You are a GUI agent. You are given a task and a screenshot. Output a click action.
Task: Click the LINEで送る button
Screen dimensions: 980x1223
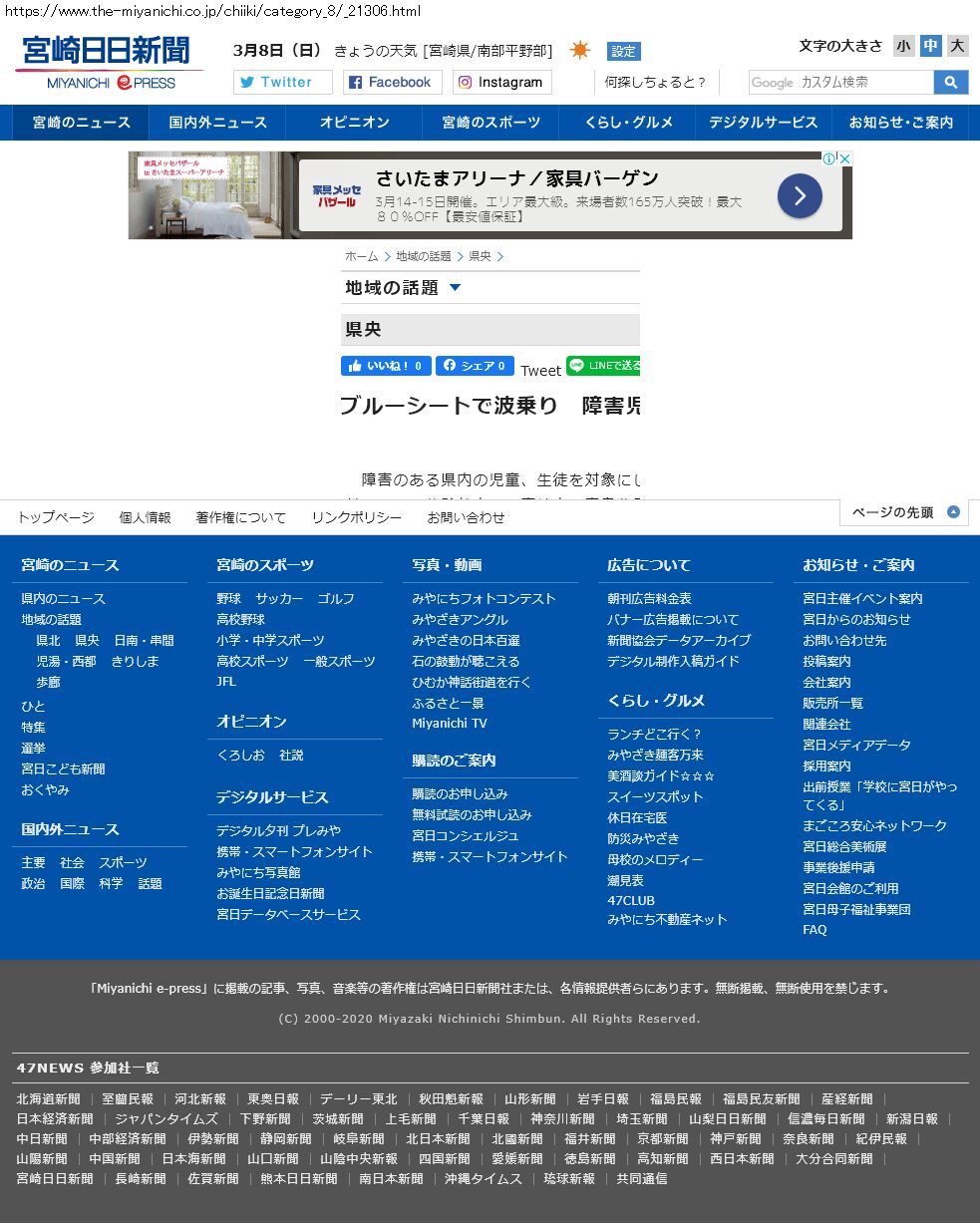(603, 366)
